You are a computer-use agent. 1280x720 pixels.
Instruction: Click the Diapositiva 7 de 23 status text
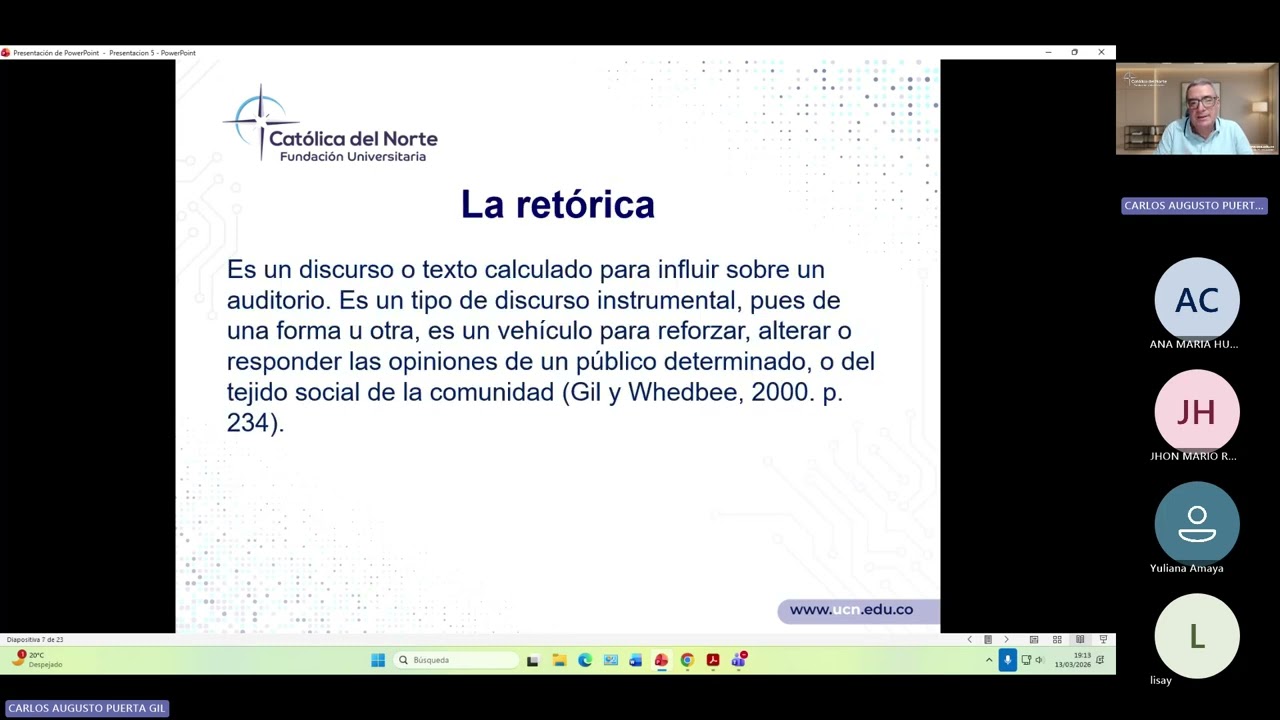point(35,640)
